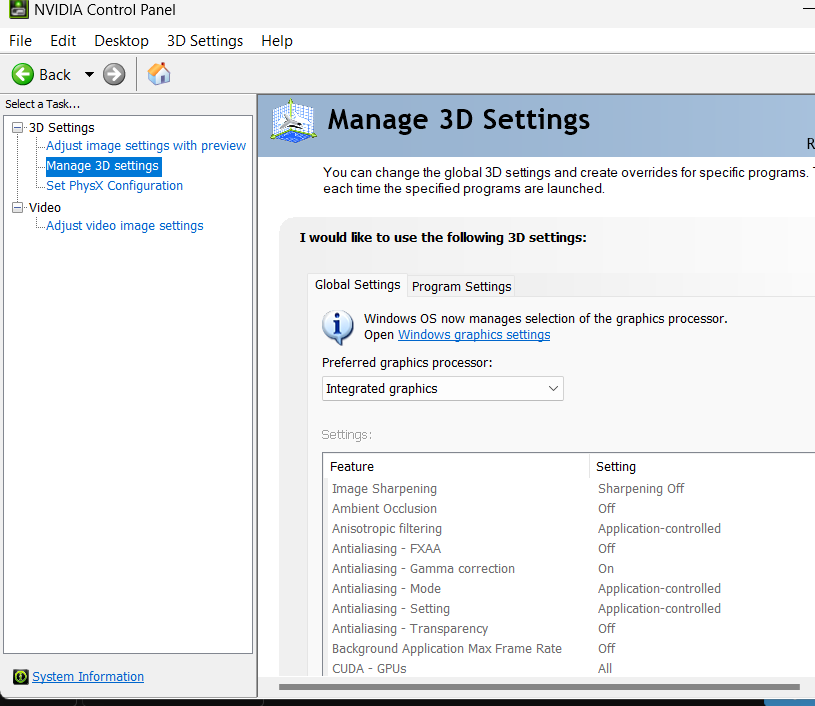The width and height of the screenshot is (815, 706).
Task: Select Manage 3D settings task
Action: tap(102, 166)
